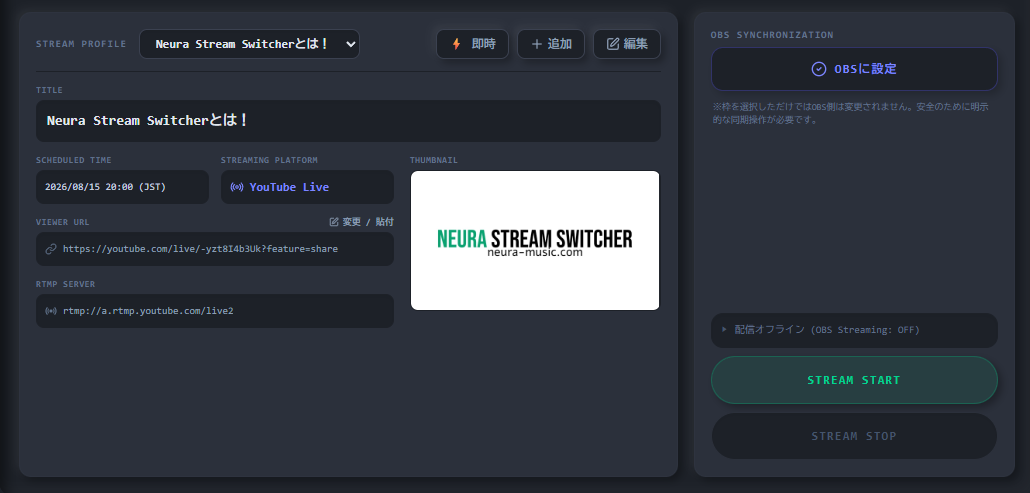This screenshot has width=1030, height=493.
Task: Click the 変更 / 貼付 link above Viewer URL
Action: point(361,222)
